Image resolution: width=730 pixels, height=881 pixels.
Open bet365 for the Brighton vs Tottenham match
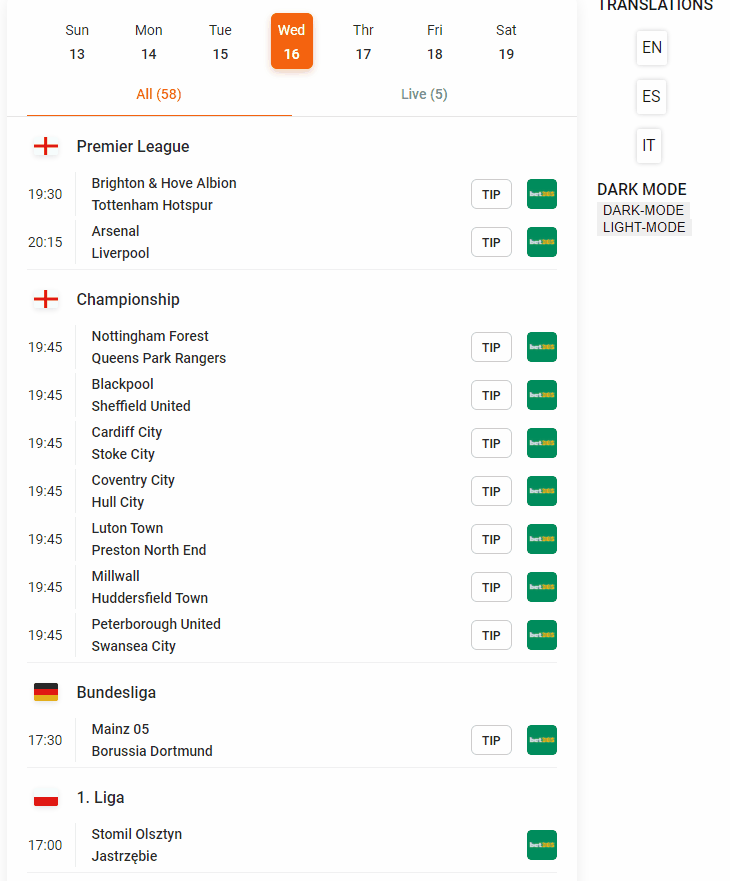tap(541, 194)
